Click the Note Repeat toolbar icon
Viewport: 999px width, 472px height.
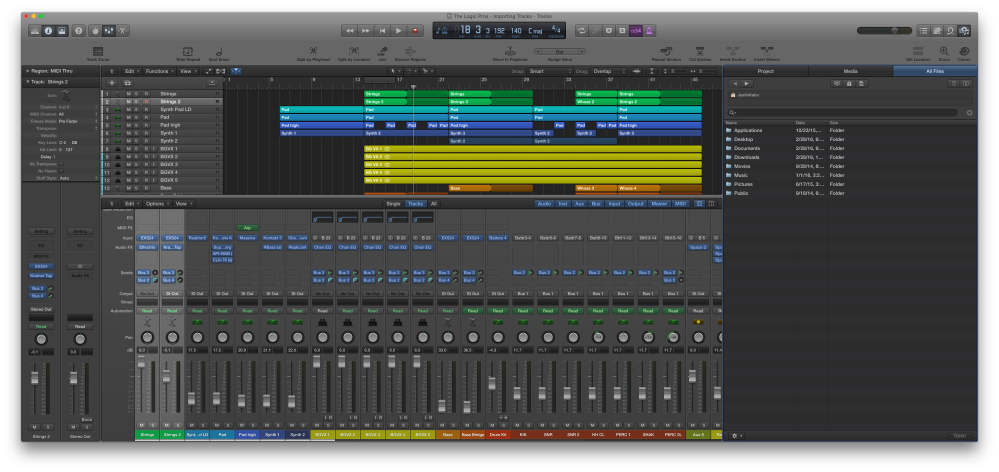pos(188,51)
